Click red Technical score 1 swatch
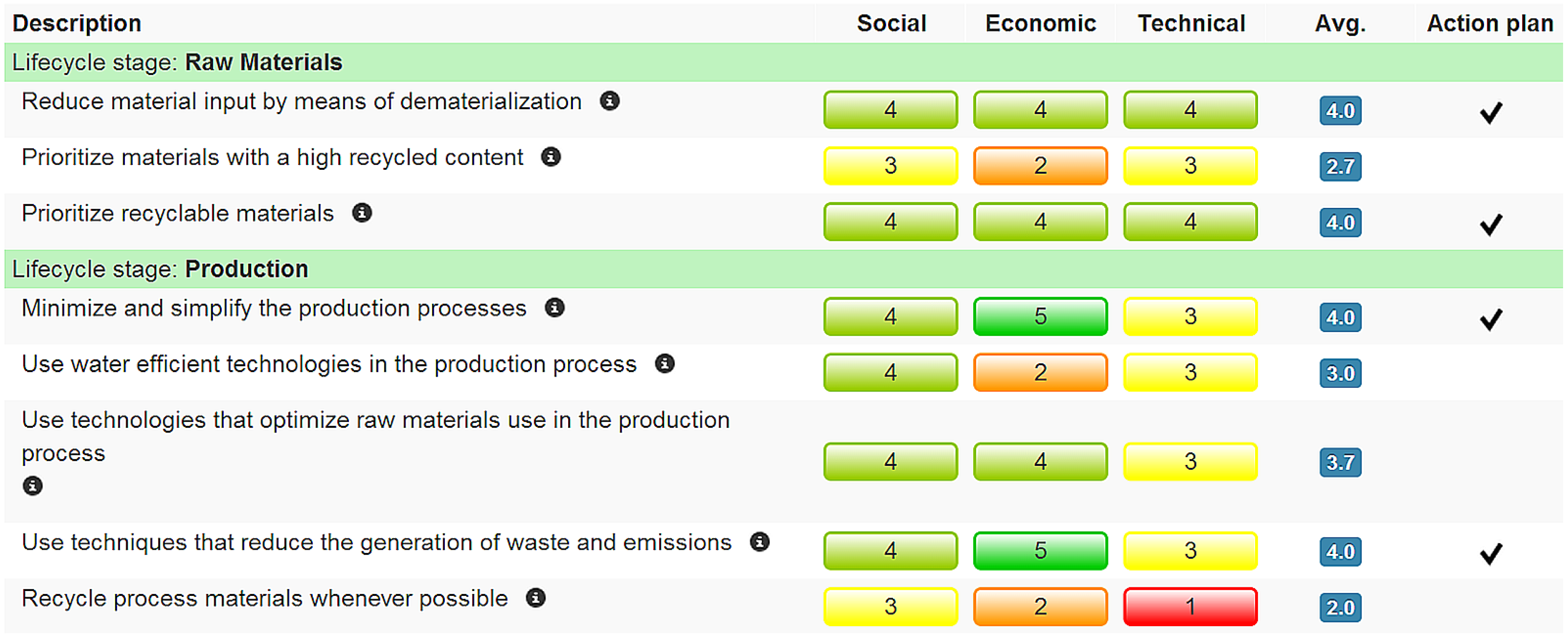The image size is (1568, 634). click(1190, 607)
